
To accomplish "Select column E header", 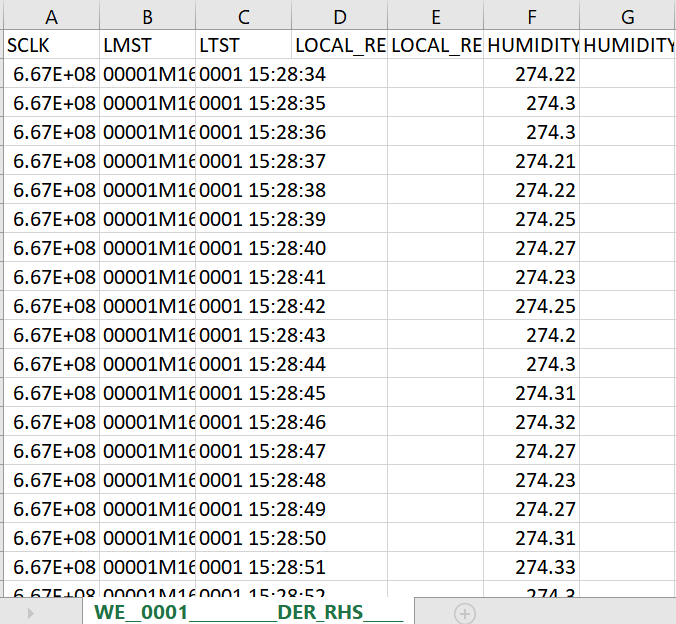I will pos(436,17).
